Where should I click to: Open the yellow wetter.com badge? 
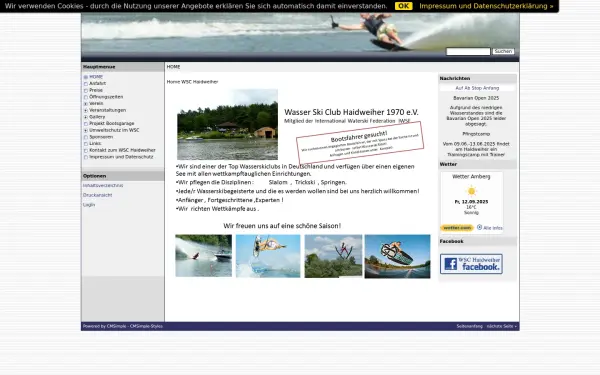457,228
